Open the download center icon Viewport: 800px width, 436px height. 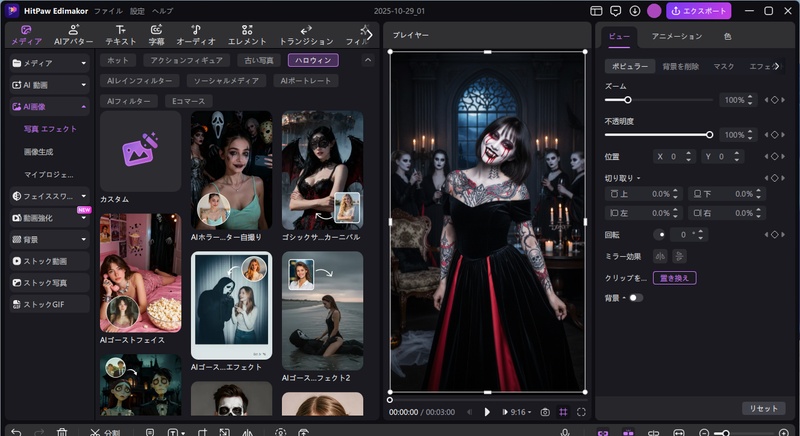tap(635, 11)
